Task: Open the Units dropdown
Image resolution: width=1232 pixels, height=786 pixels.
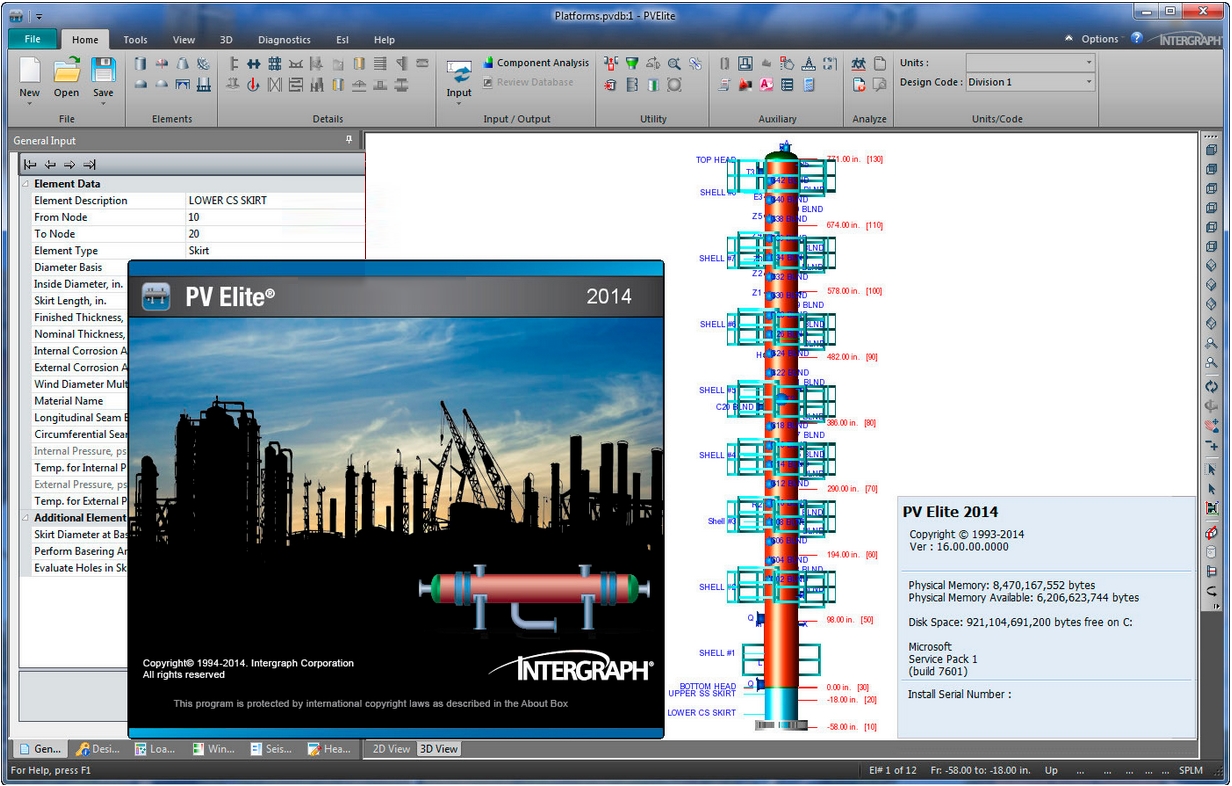Action: pos(1030,62)
